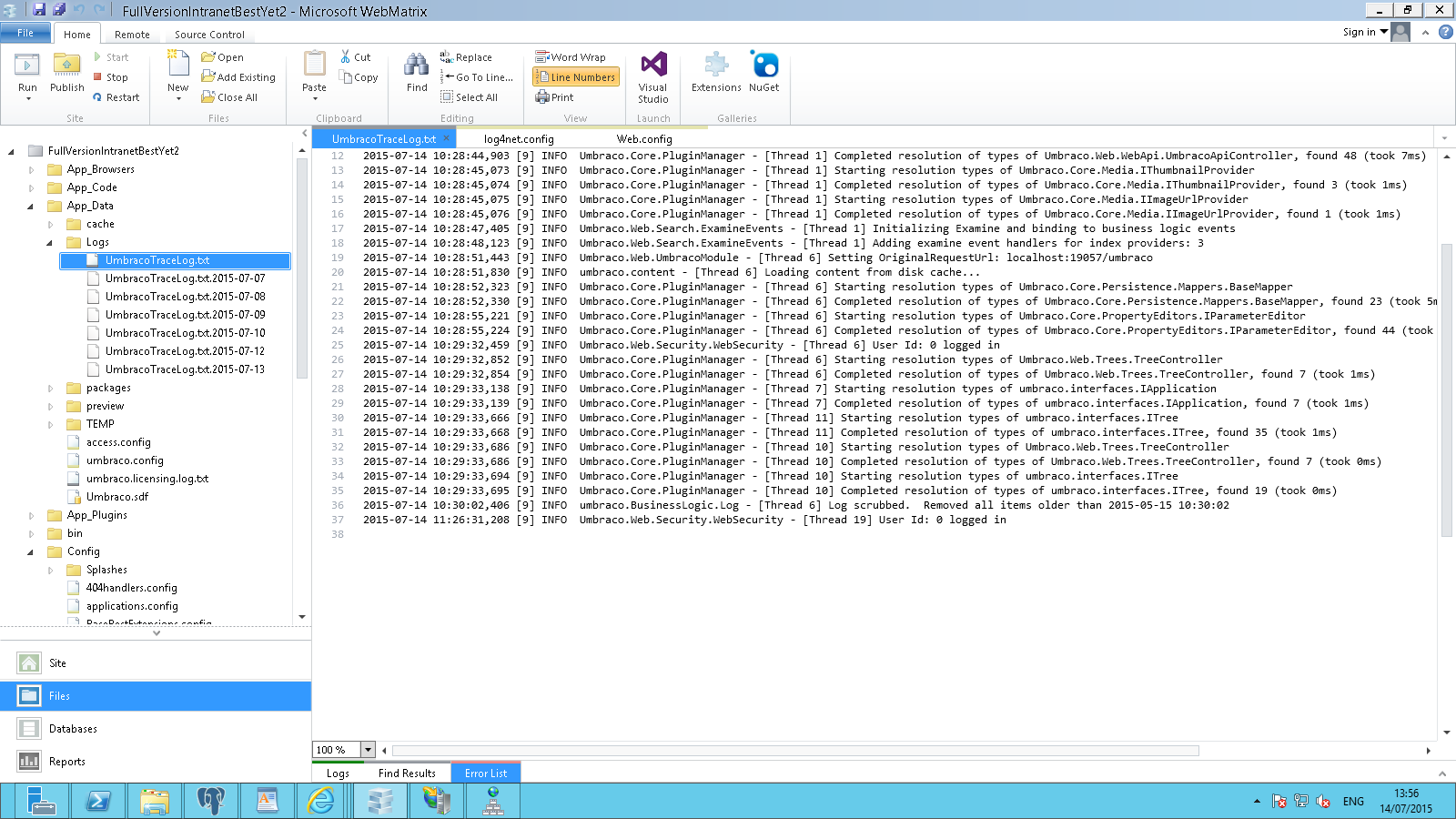Screen dimensions: 1456x819
Task: Open the NuGet gallery
Action: pyautogui.click(x=764, y=71)
